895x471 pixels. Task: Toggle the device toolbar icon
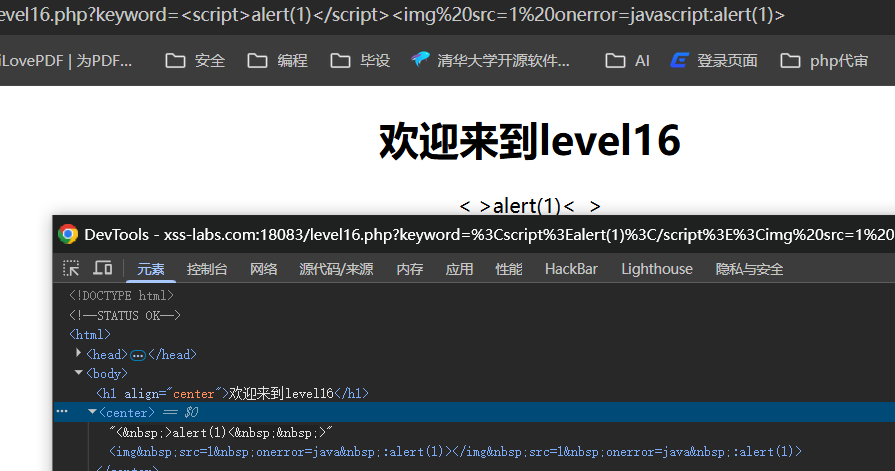[x=103, y=268]
